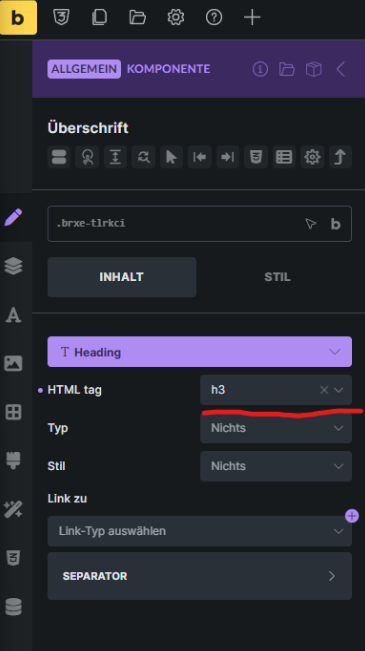Viewport: 365px width, 651px height.
Task: Click the yellow Bricks logo icon
Action: (18, 17)
